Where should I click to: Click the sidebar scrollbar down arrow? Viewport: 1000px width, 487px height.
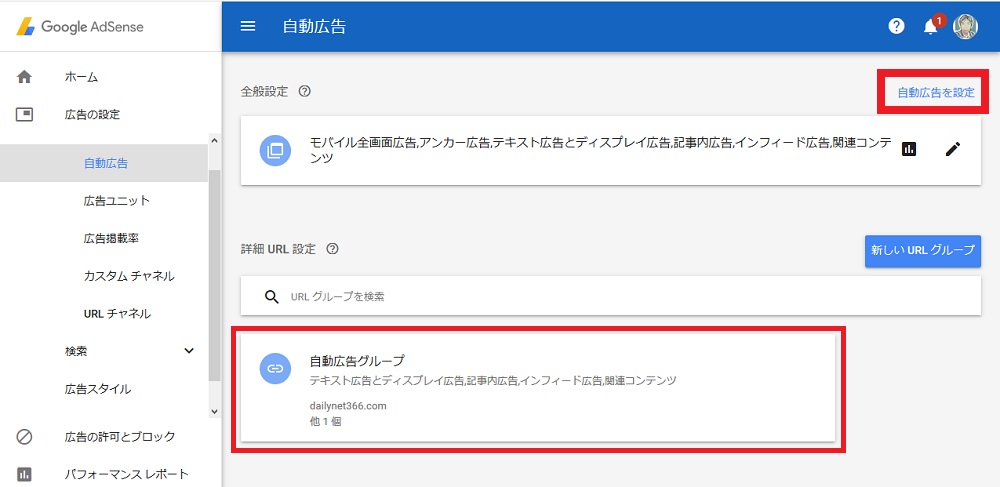[214, 412]
